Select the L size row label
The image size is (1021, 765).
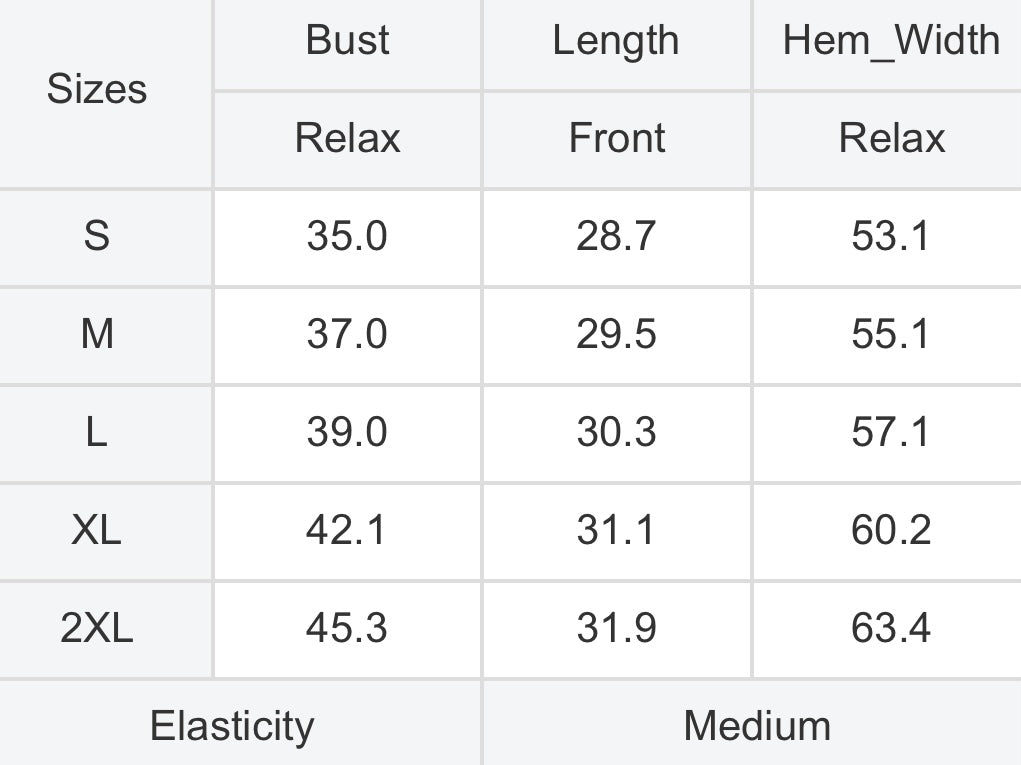(x=96, y=432)
